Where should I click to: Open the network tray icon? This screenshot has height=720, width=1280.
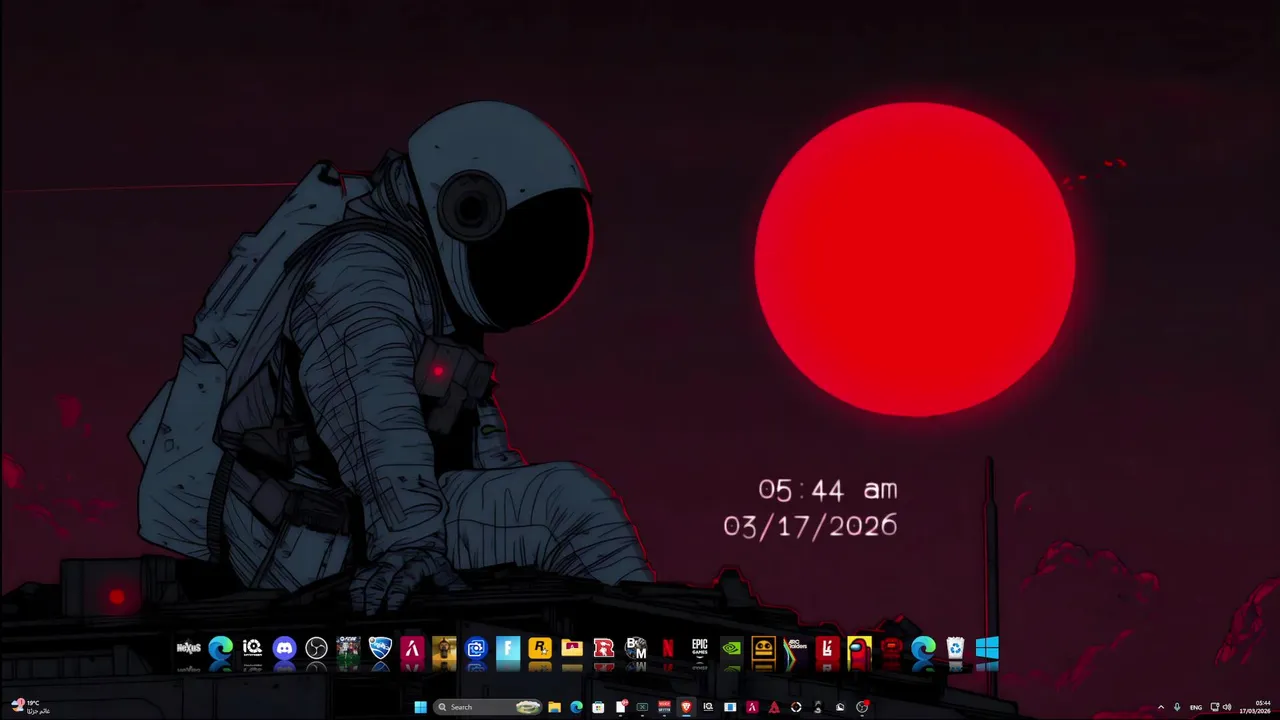coord(1215,707)
